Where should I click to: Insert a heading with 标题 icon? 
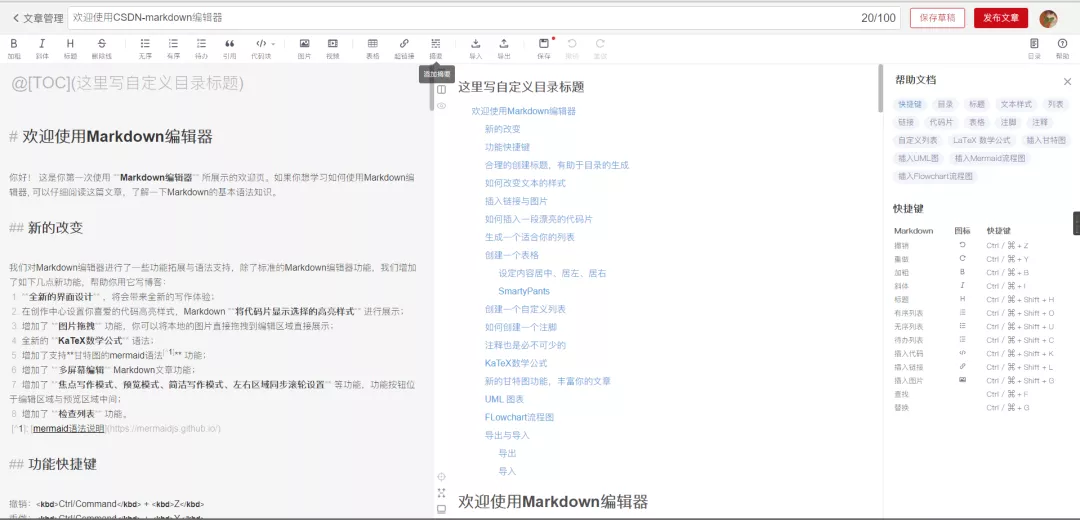pyautogui.click(x=70, y=48)
